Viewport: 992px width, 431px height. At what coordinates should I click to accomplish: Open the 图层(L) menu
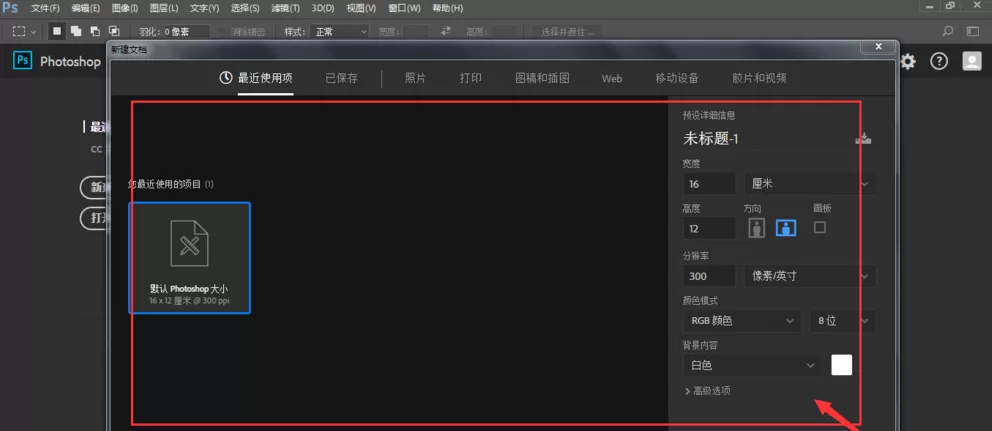tap(163, 8)
